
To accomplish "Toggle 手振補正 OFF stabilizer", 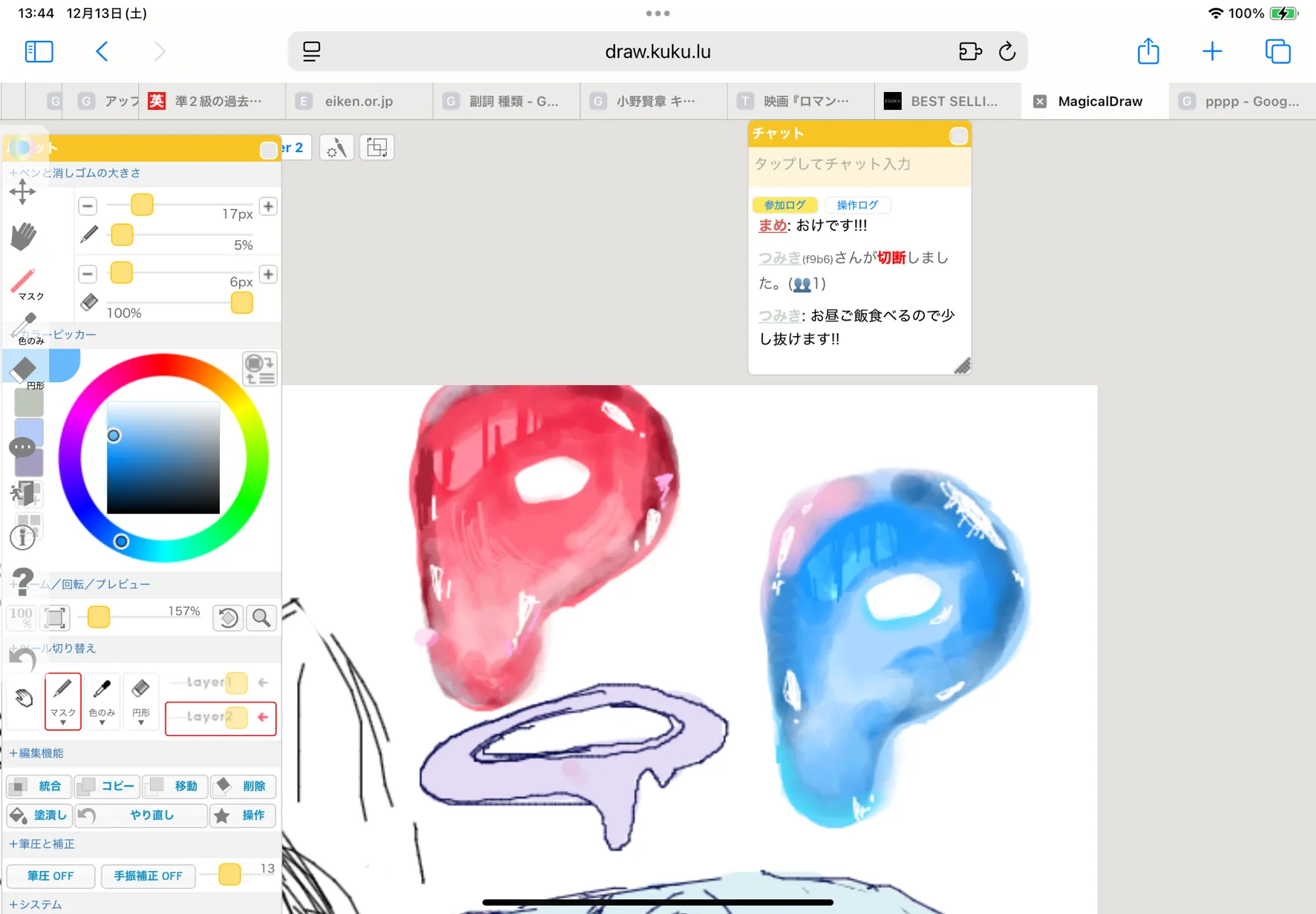I will click(x=148, y=875).
